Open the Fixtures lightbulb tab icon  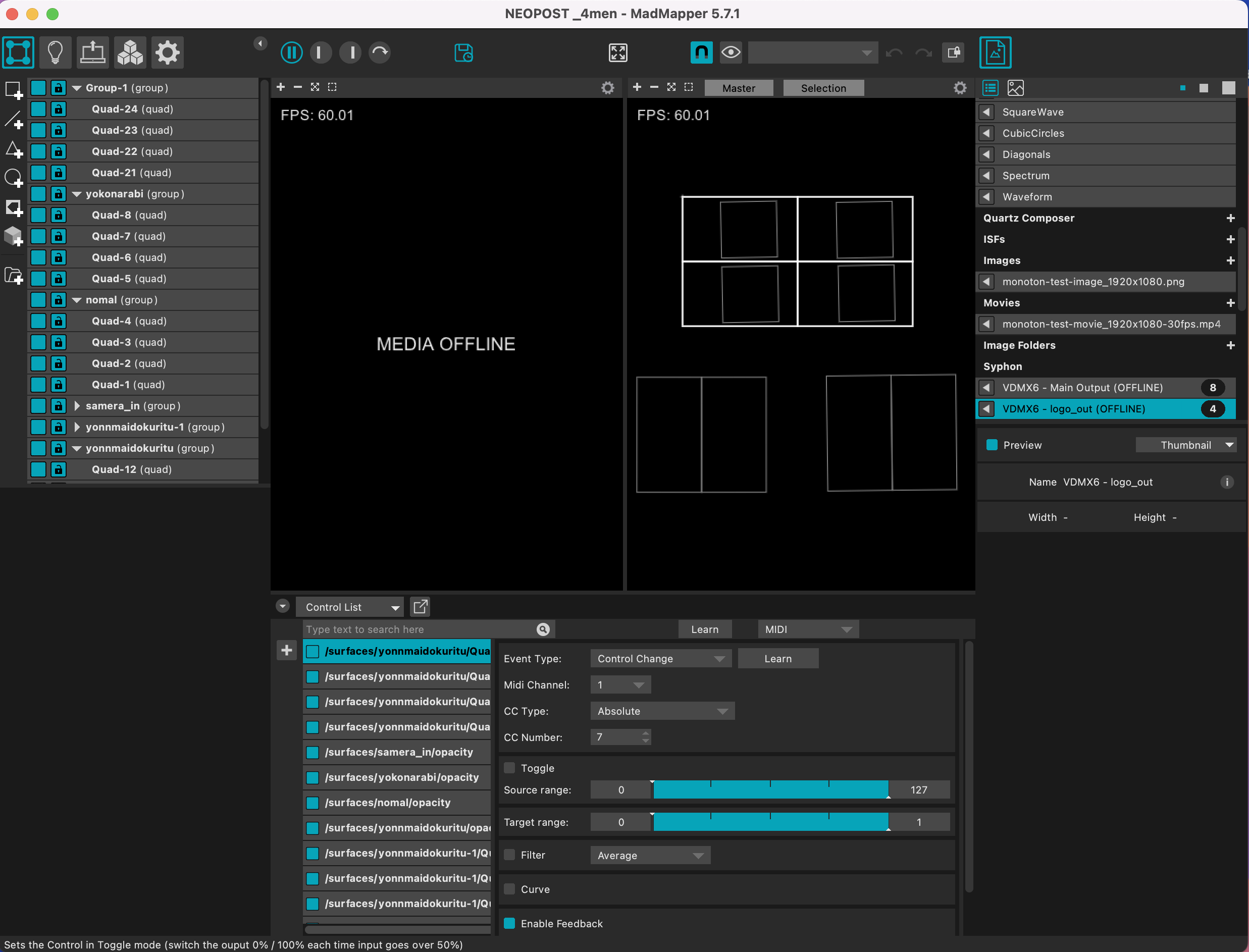click(x=55, y=52)
